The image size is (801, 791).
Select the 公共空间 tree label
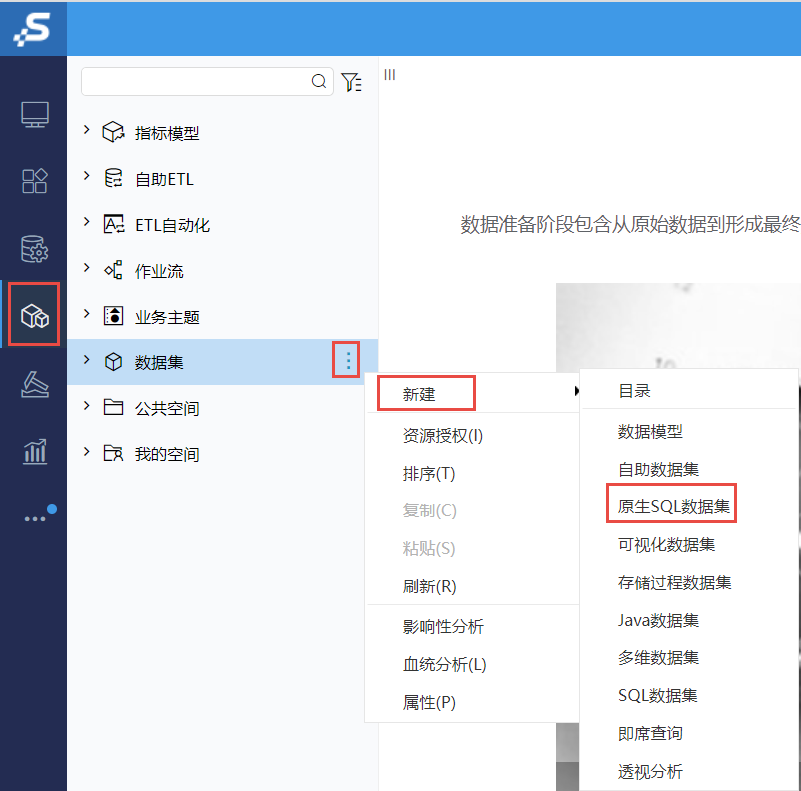tap(167, 408)
